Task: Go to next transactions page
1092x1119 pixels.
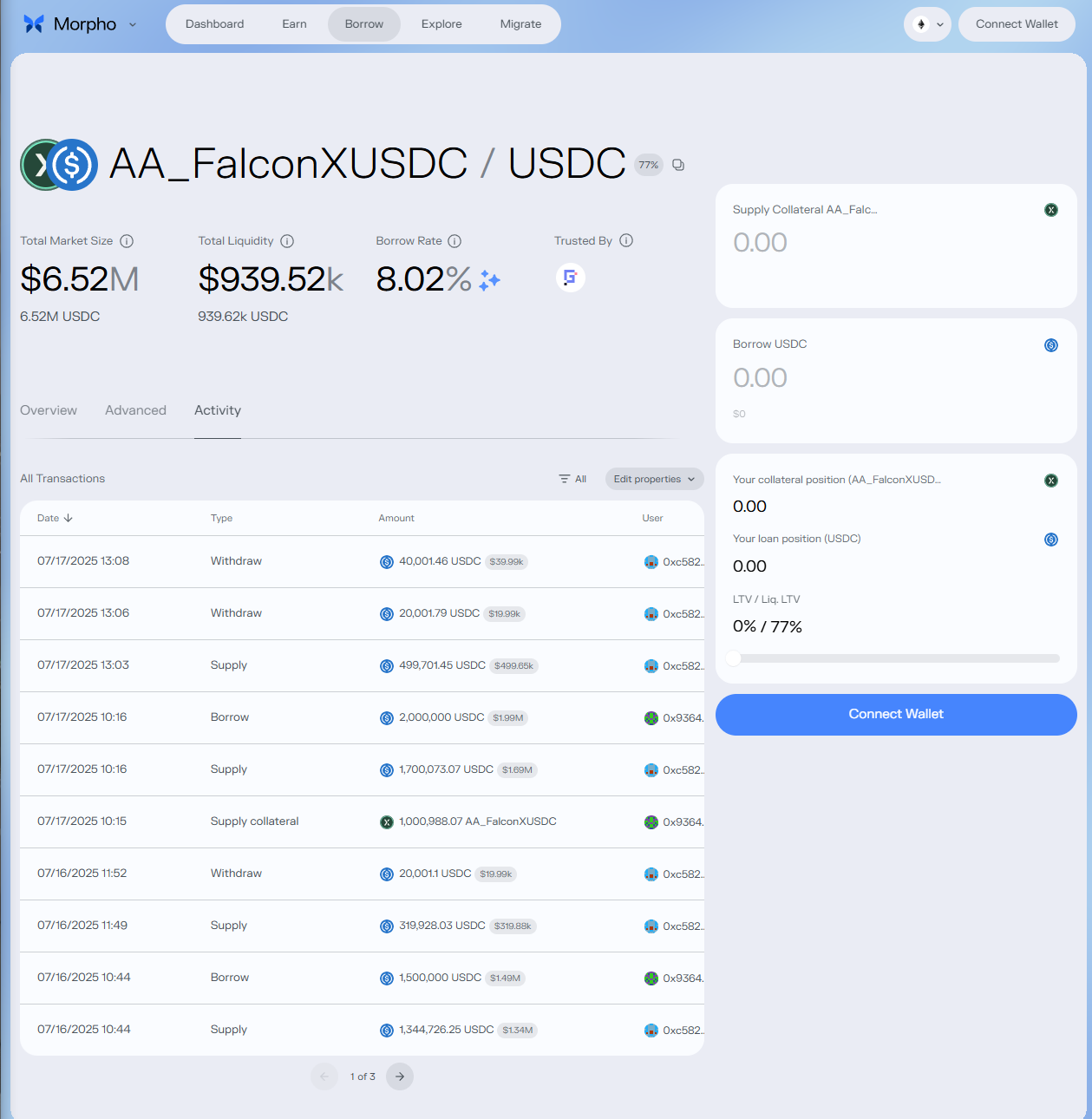Action: (x=400, y=1076)
